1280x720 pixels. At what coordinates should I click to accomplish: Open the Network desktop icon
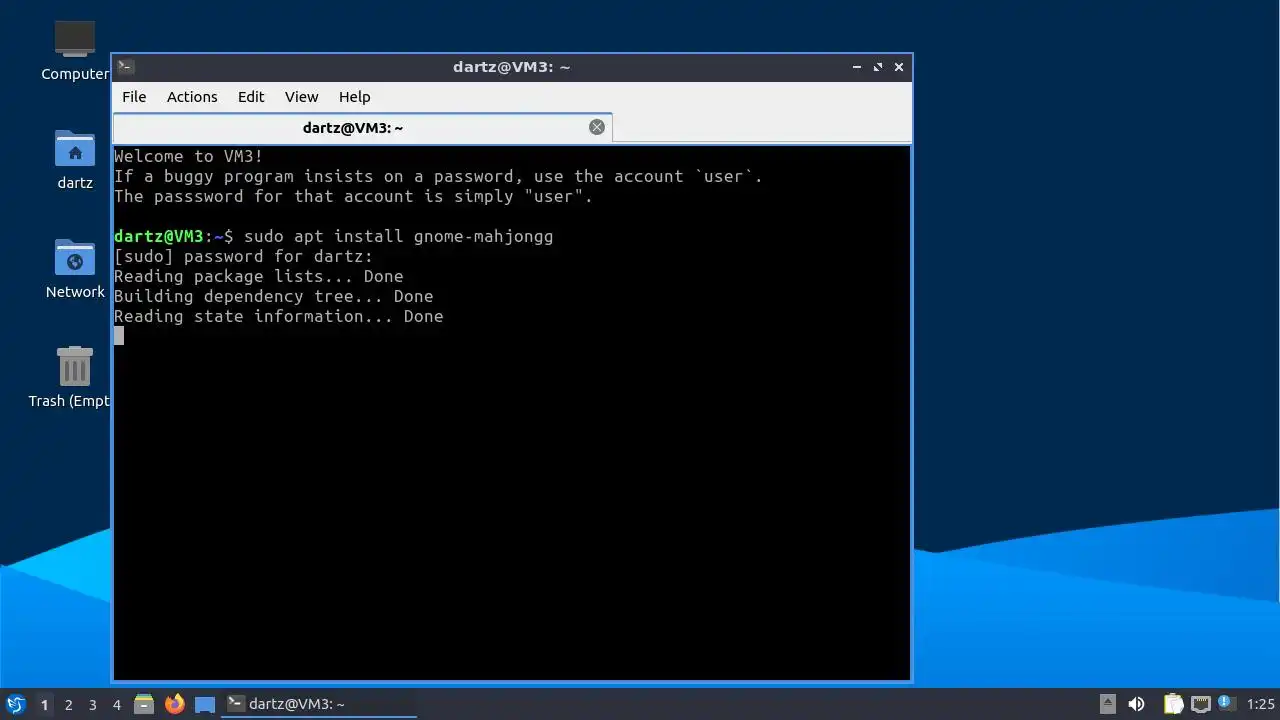(x=75, y=258)
